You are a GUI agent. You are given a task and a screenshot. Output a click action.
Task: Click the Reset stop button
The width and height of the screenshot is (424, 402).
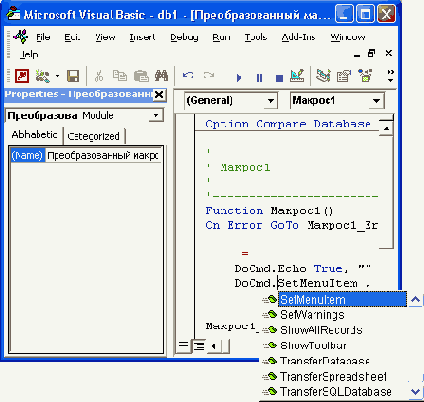pyautogui.click(x=279, y=78)
